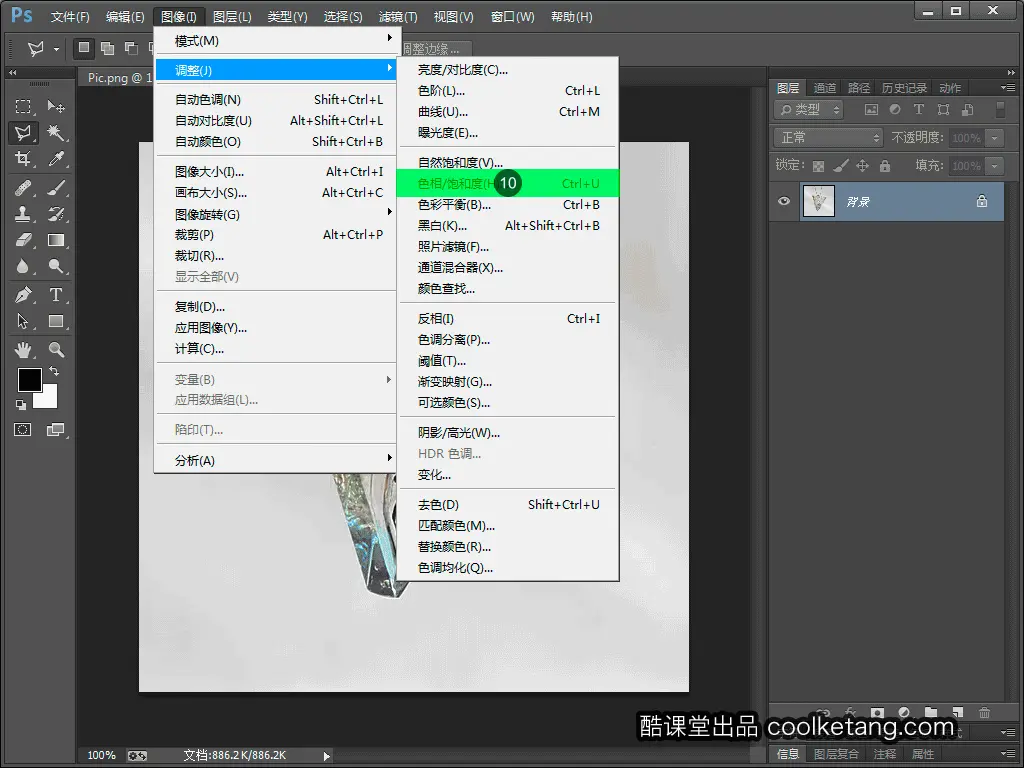The height and width of the screenshot is (768, 1024).
Task: Select the Rectangular Marquee tool
Action: 23,106
